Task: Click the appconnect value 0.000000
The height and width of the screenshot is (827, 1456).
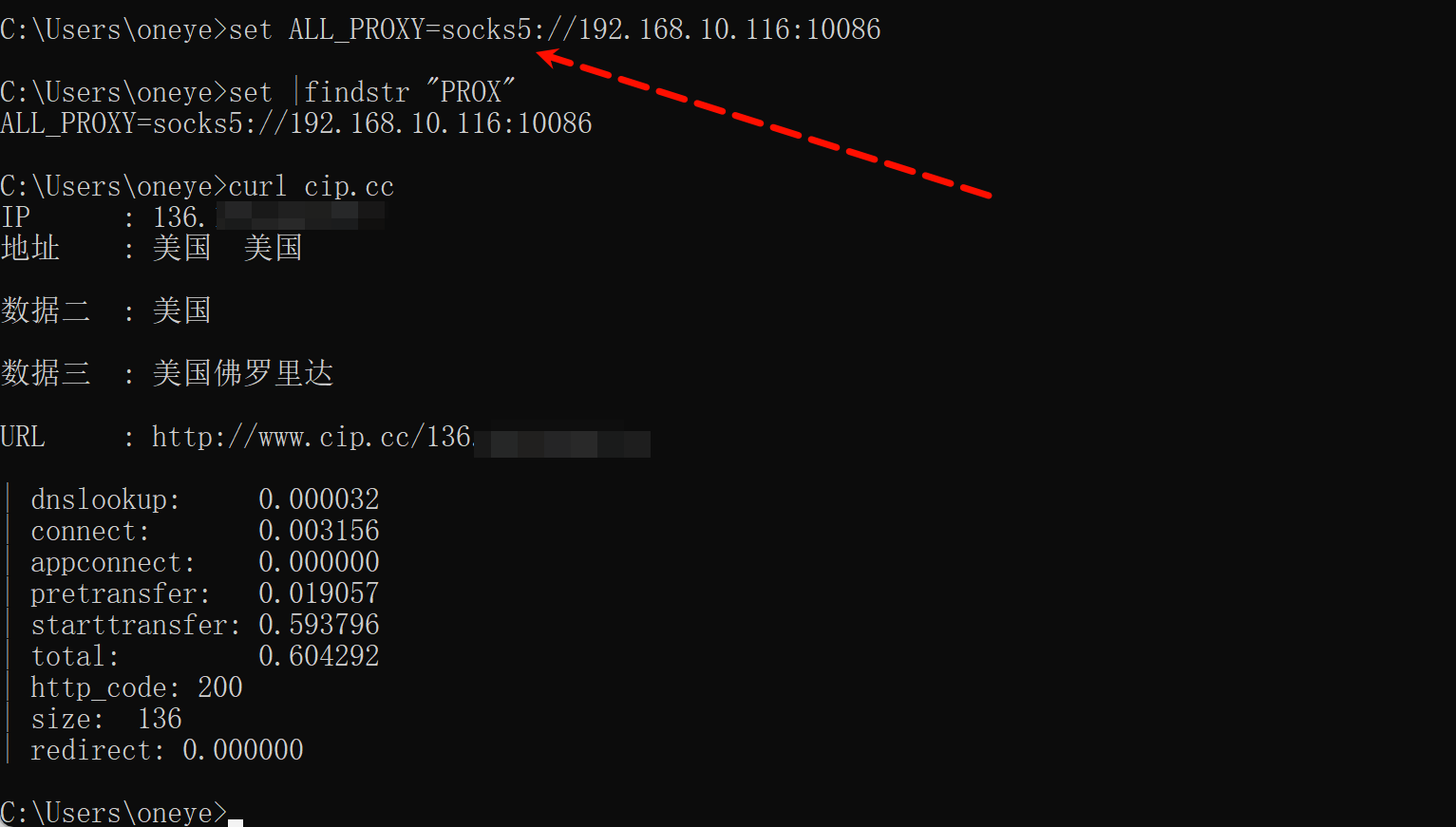Action: click(x=319, y=562)
